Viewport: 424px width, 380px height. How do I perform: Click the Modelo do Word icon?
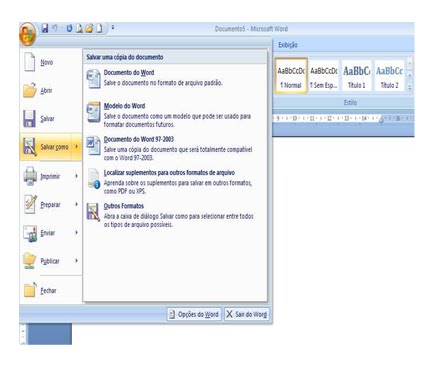[93, 112]
